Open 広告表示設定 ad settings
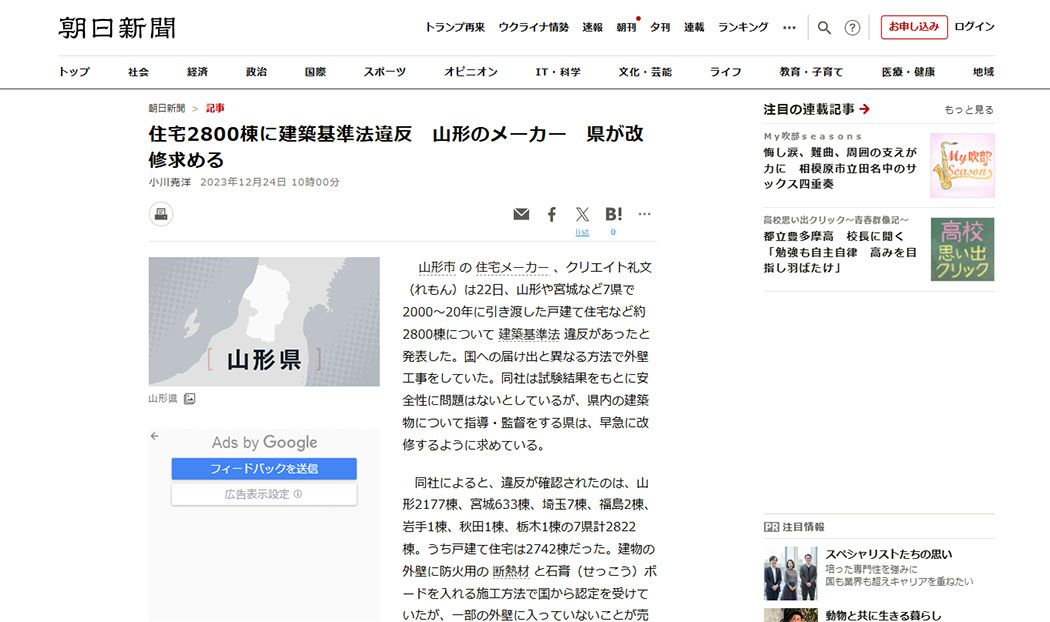Screen dimensions: 1050x622 pos(264,494)
